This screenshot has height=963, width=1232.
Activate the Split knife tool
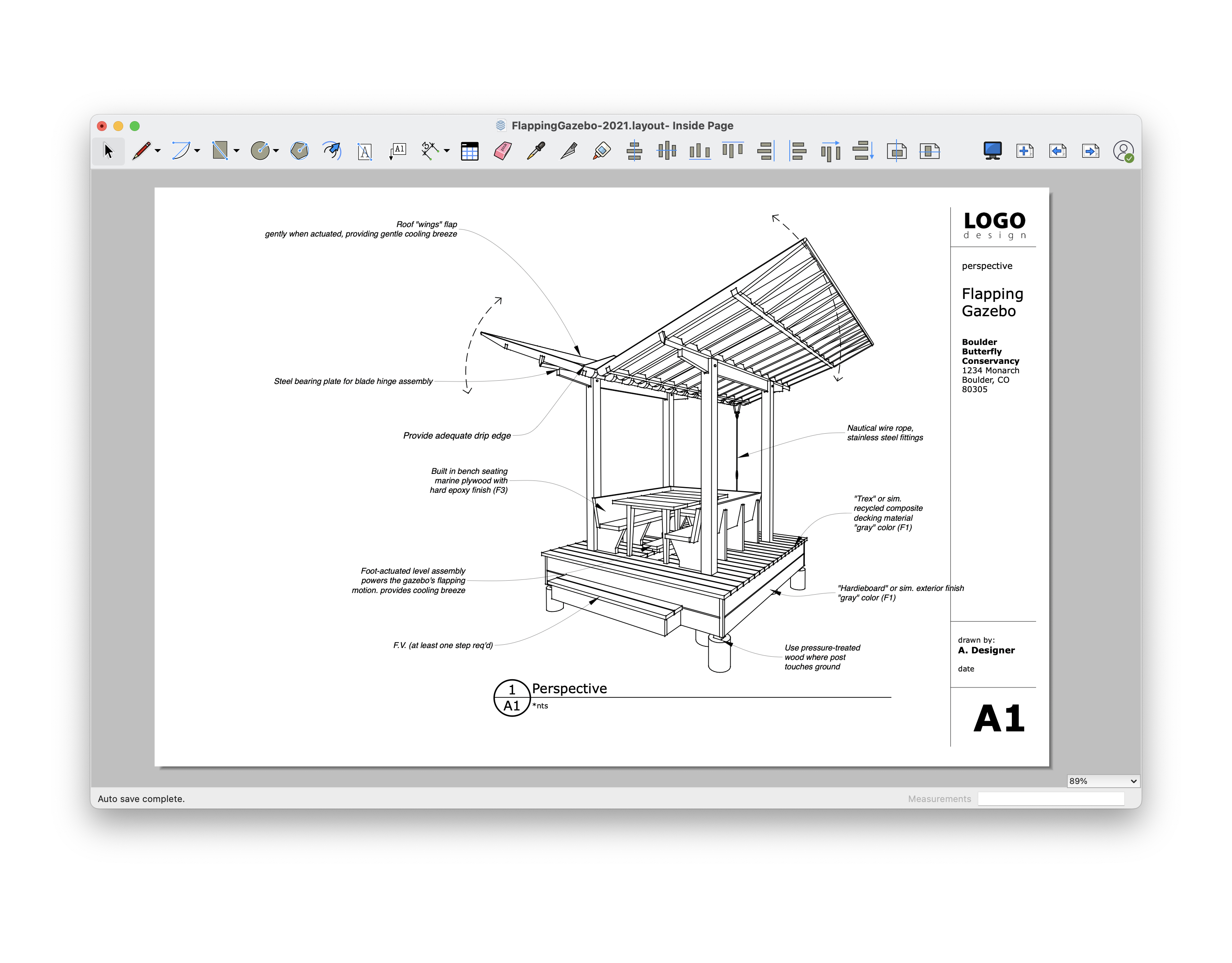[569, 151]
